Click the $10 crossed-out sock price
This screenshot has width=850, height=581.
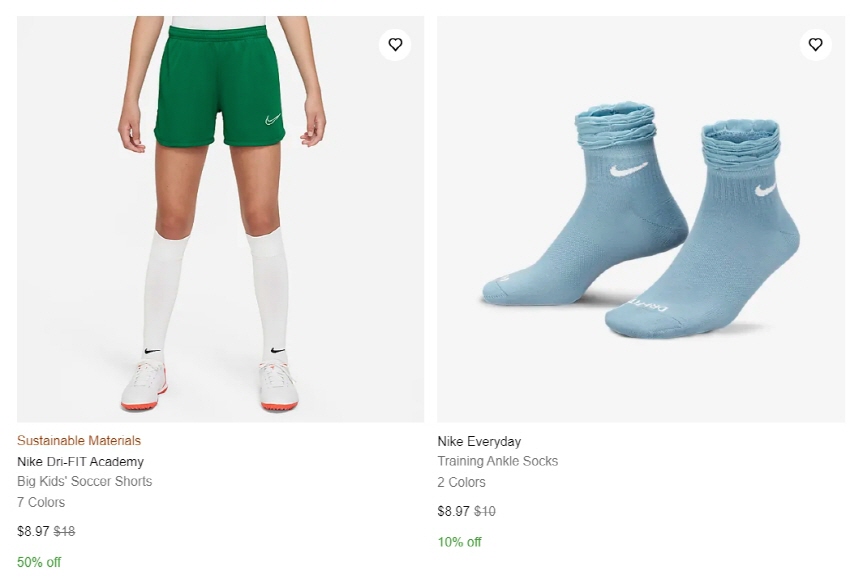[485, 511]
